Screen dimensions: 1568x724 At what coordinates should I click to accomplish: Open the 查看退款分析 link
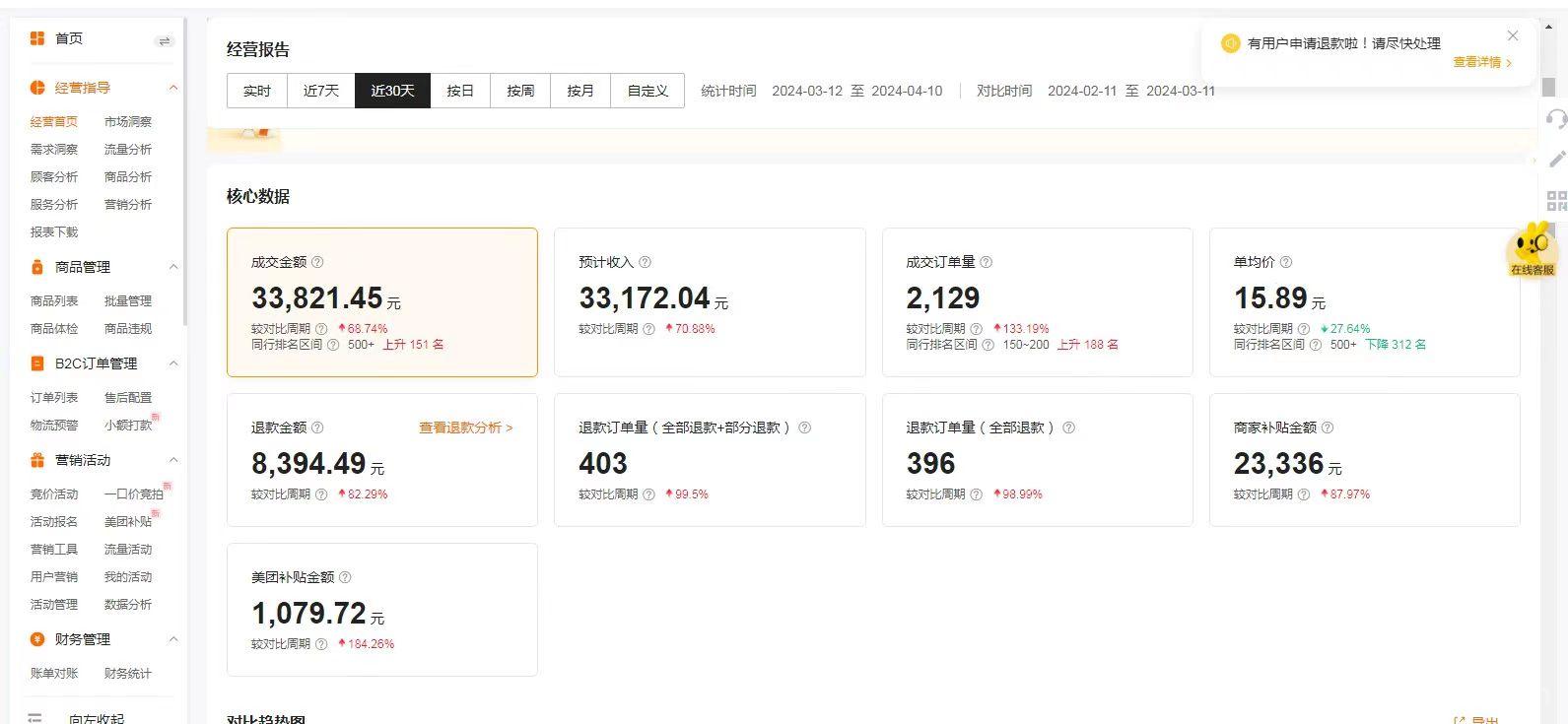pyautogui.click(x=465, y=428)
